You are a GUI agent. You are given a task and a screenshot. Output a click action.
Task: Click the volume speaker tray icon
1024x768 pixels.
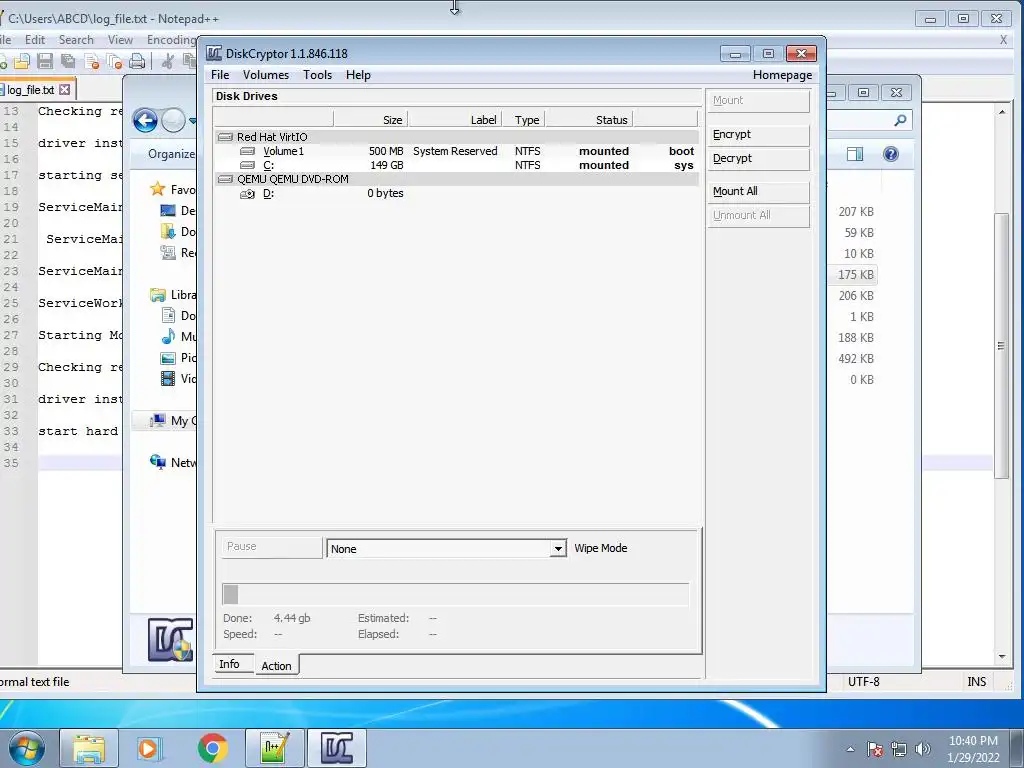click(923, 749)
